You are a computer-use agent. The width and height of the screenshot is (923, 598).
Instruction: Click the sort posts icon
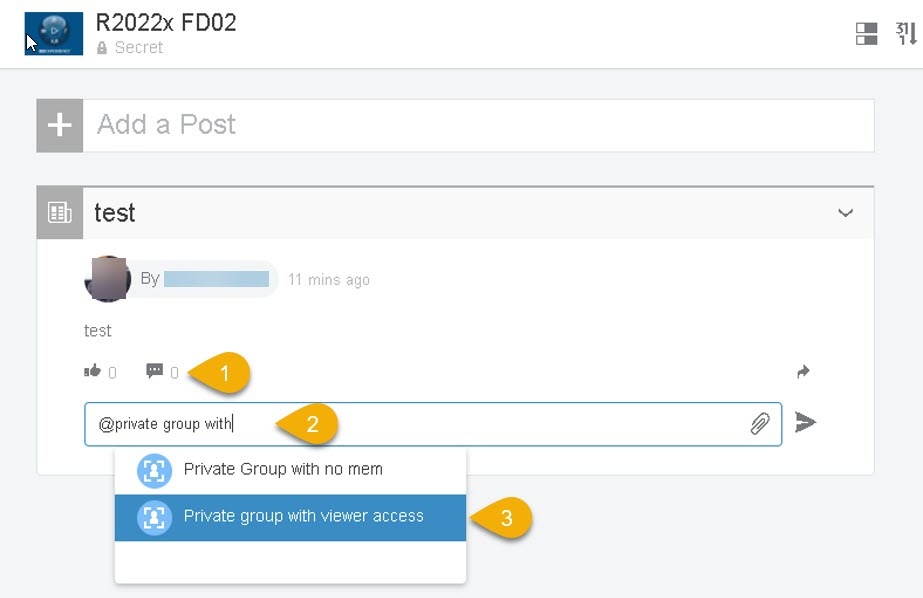coord(906,34)
